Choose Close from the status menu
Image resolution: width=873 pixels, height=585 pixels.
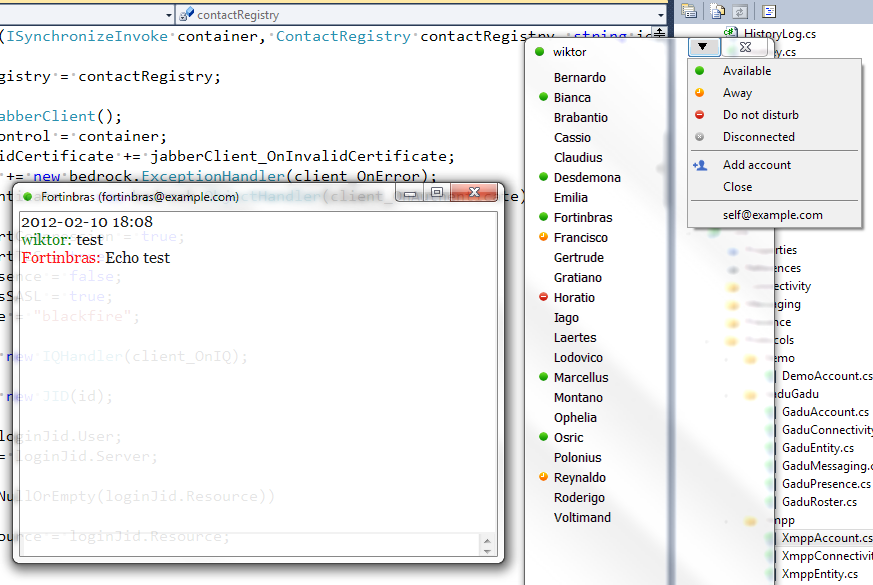[736, 186]
